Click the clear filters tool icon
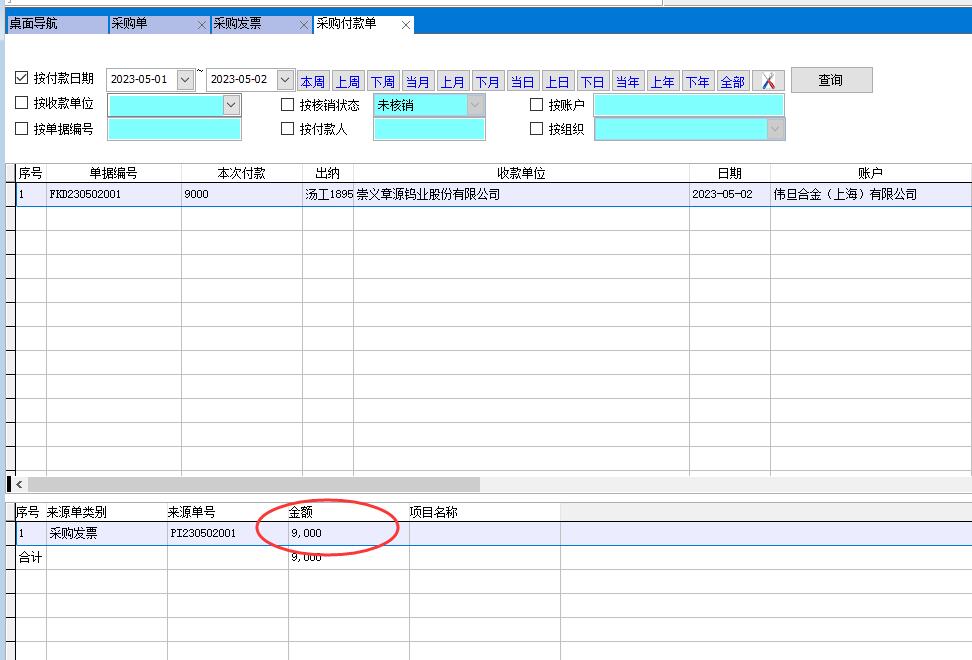Image resolution: width=972 pixels, height=660 pixels. pos(768,81)
